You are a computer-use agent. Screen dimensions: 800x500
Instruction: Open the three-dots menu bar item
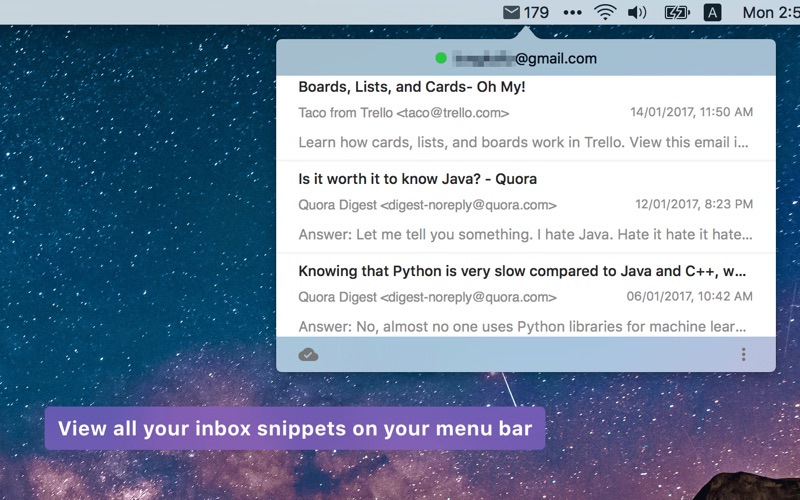572,13
